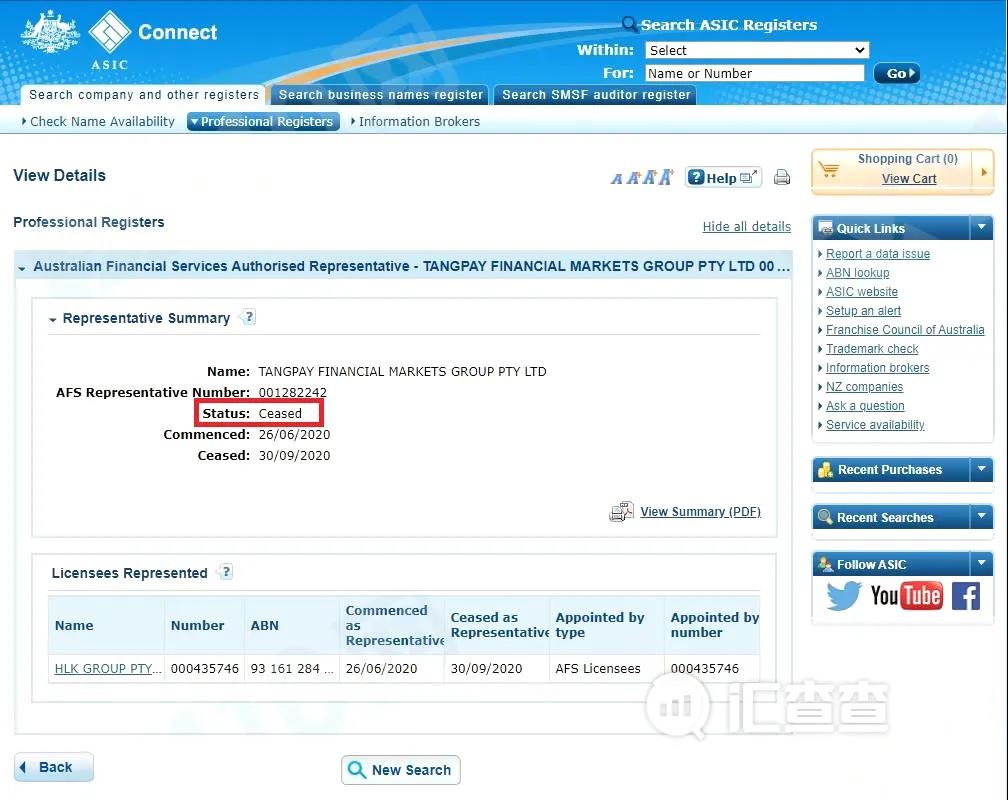Viewport: 1008px width, 800px height.
Task: Select the smallest font size A icon
Action: pos(616,179)
